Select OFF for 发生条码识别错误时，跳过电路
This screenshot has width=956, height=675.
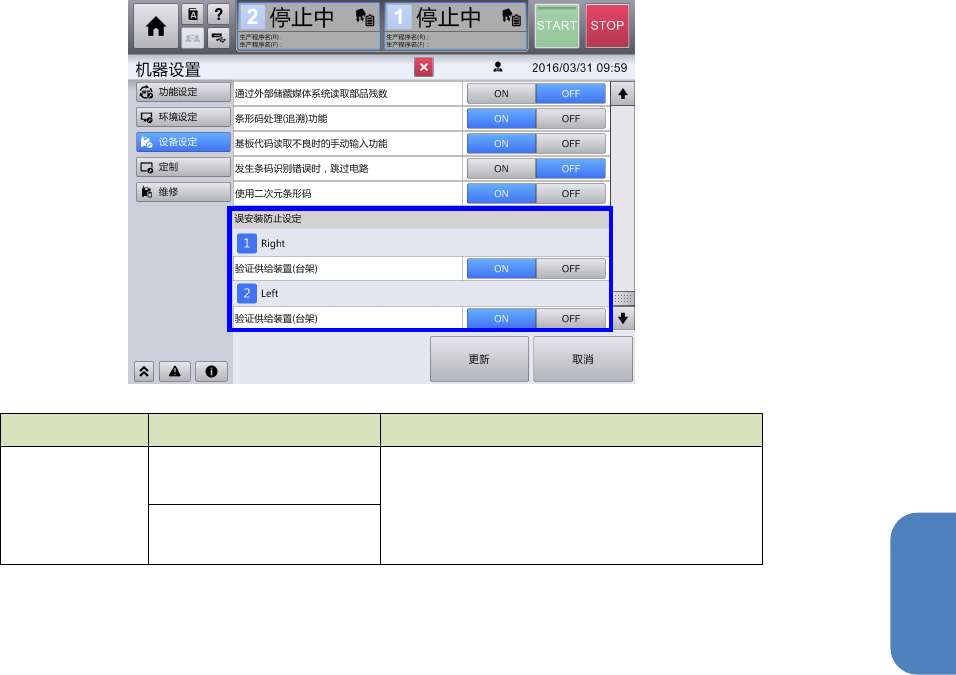click(x=571, y=169)
